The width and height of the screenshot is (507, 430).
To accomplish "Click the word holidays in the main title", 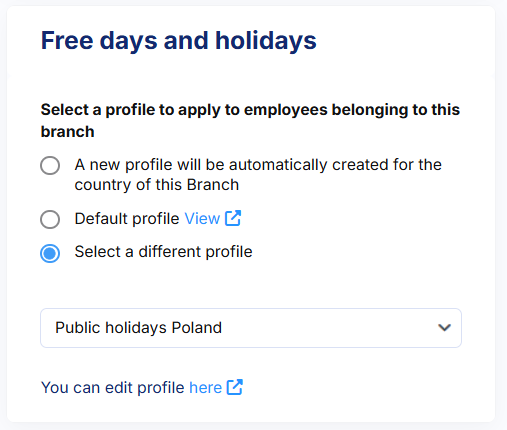I will pos(266,41).
